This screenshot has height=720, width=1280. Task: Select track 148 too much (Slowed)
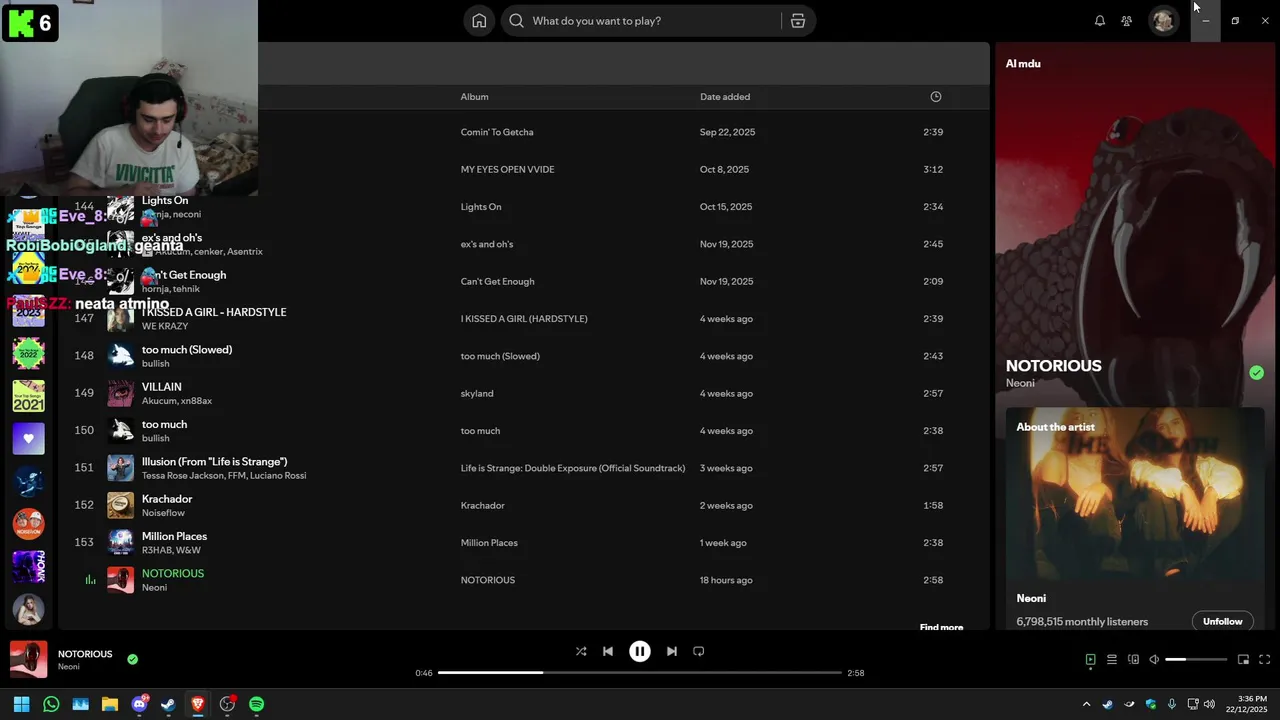[x=524, y=356]
